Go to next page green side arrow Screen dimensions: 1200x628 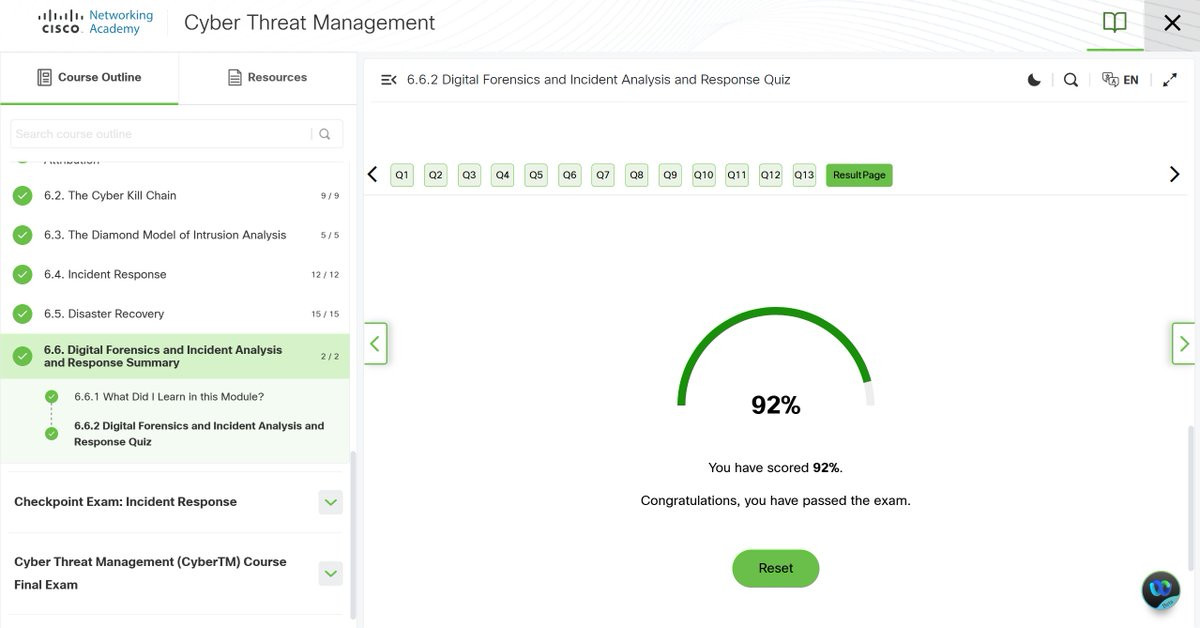click(x=1184, y=344)
